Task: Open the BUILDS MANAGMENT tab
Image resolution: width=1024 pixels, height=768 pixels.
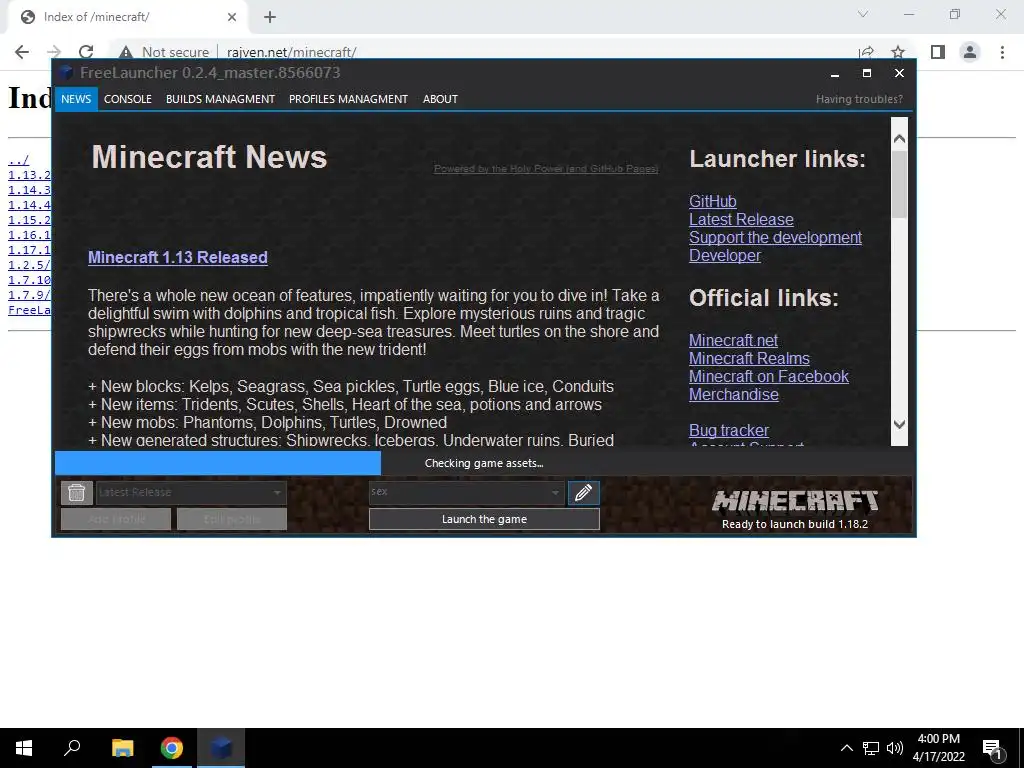Action: coord(220,99)
